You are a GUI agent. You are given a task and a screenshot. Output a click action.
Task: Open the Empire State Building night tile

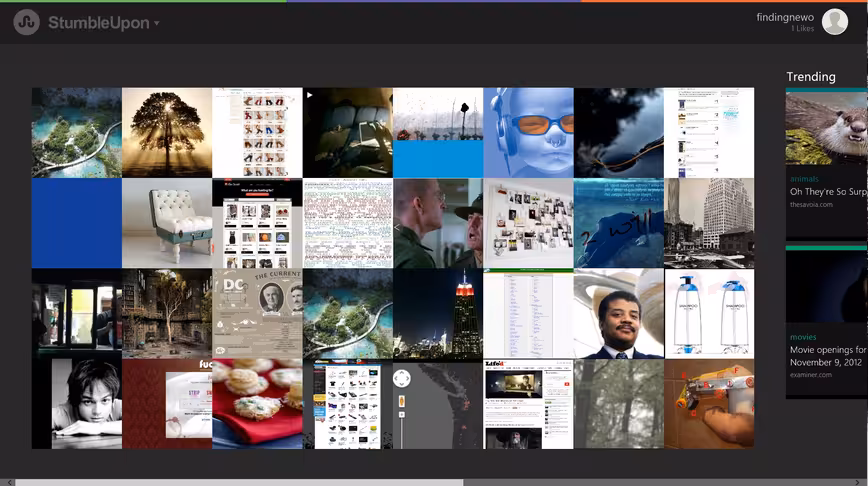click(438, 314)
